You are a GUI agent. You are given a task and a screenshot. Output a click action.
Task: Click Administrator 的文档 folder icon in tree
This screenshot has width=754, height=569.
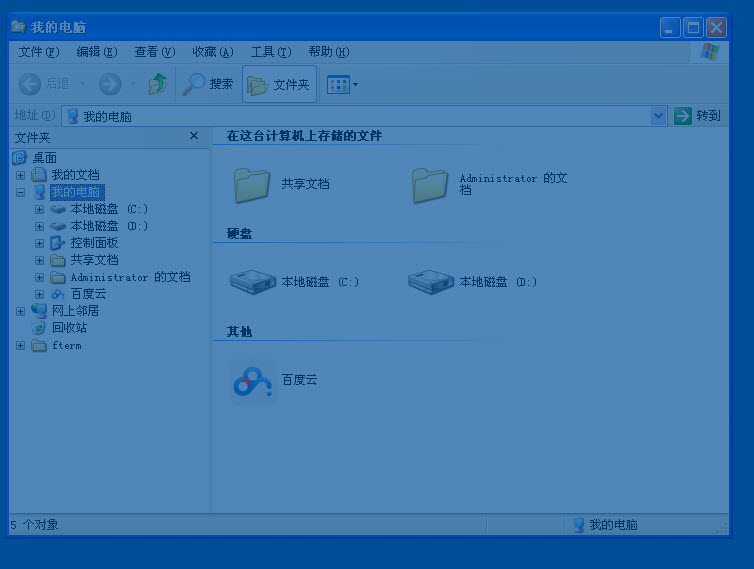pos(58,278)
